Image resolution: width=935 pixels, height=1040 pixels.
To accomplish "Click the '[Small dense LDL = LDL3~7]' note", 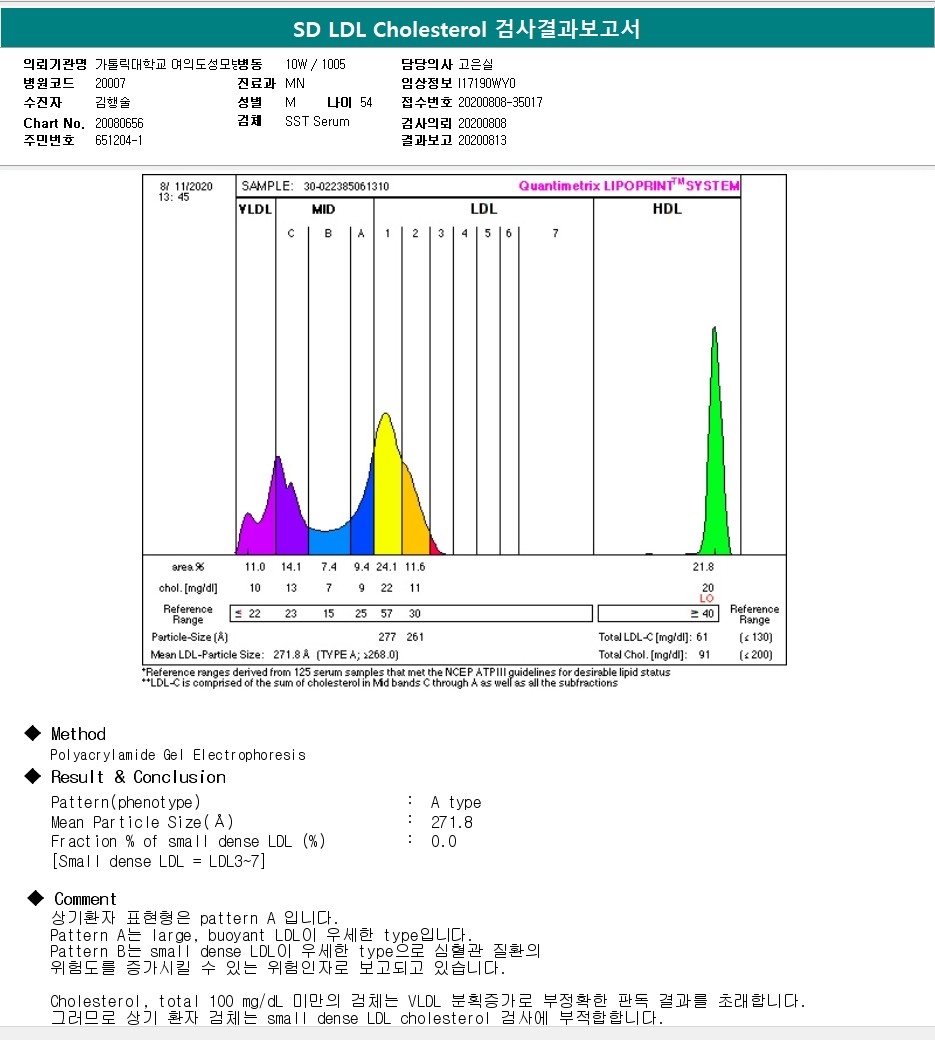I will (158, 861).
